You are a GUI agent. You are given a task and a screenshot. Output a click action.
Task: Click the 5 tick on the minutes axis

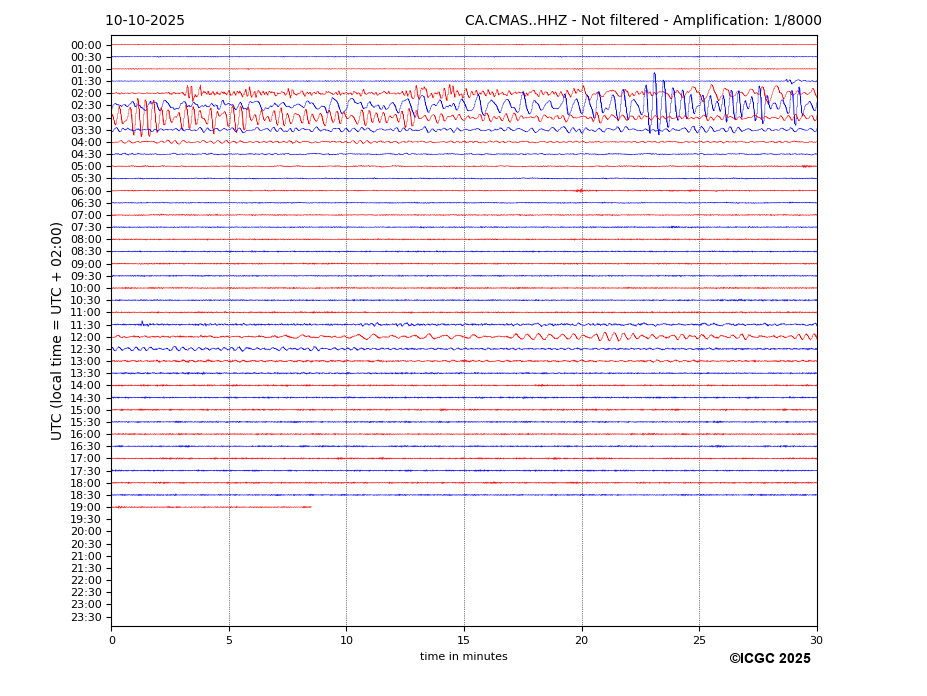(229, 640)
